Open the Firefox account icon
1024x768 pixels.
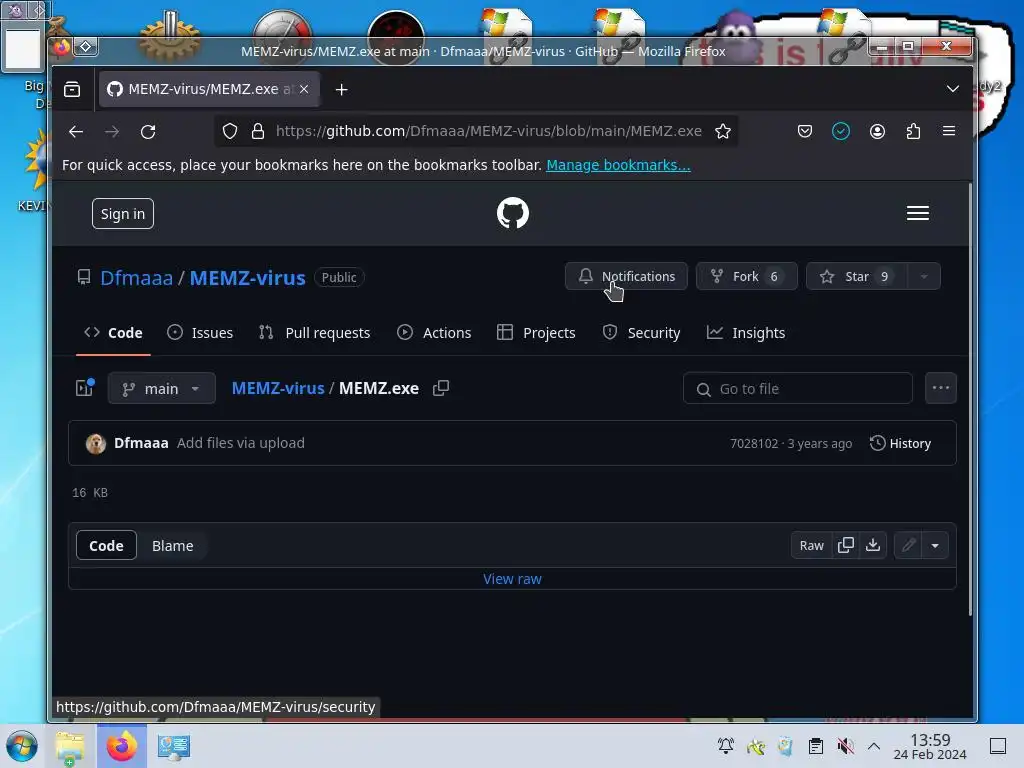click(x=877, y=131)
